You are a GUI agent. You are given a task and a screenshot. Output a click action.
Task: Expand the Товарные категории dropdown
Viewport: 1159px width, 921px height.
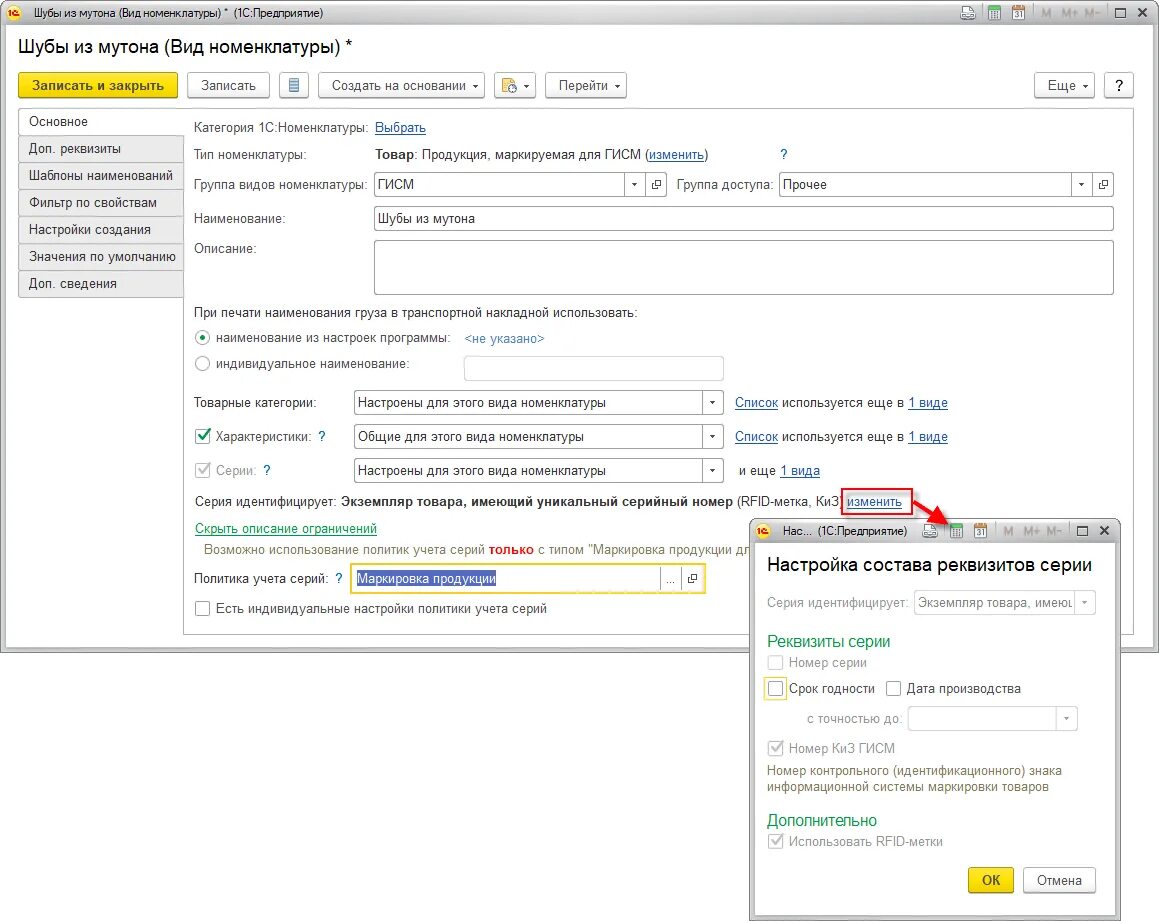(713, 403)
